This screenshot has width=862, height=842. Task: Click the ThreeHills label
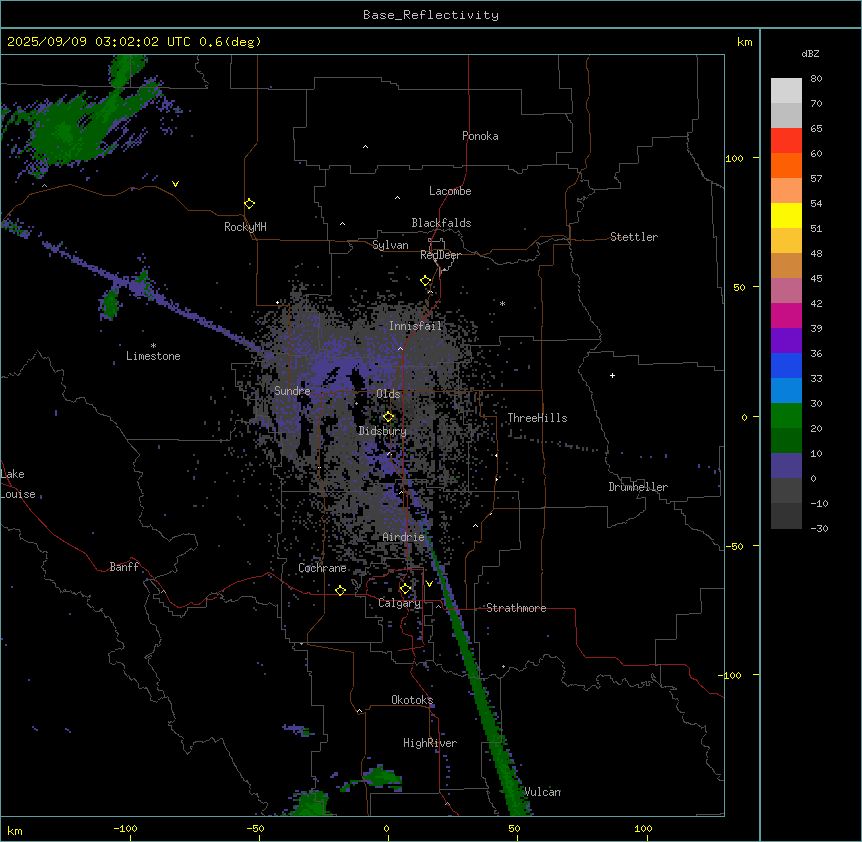click(x=537, y=418)
